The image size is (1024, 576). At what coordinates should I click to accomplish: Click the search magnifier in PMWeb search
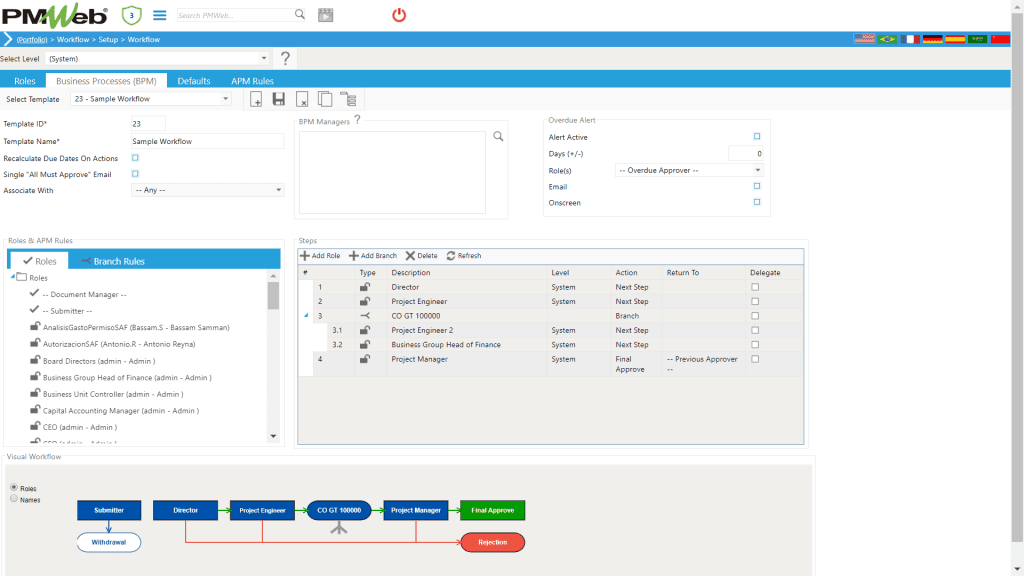(x=300, y=14)
